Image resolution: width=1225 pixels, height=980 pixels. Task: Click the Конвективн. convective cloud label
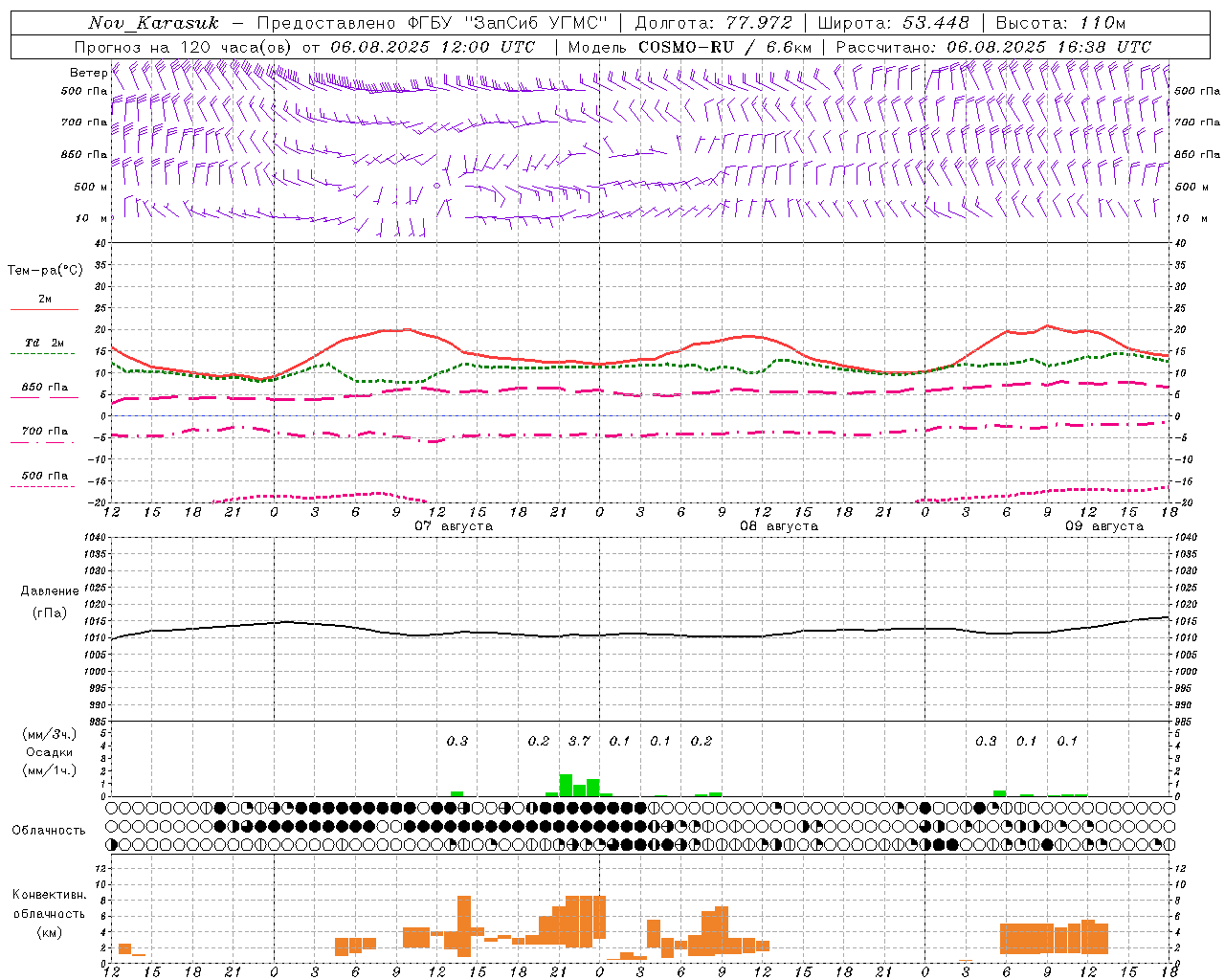point(49,895)
